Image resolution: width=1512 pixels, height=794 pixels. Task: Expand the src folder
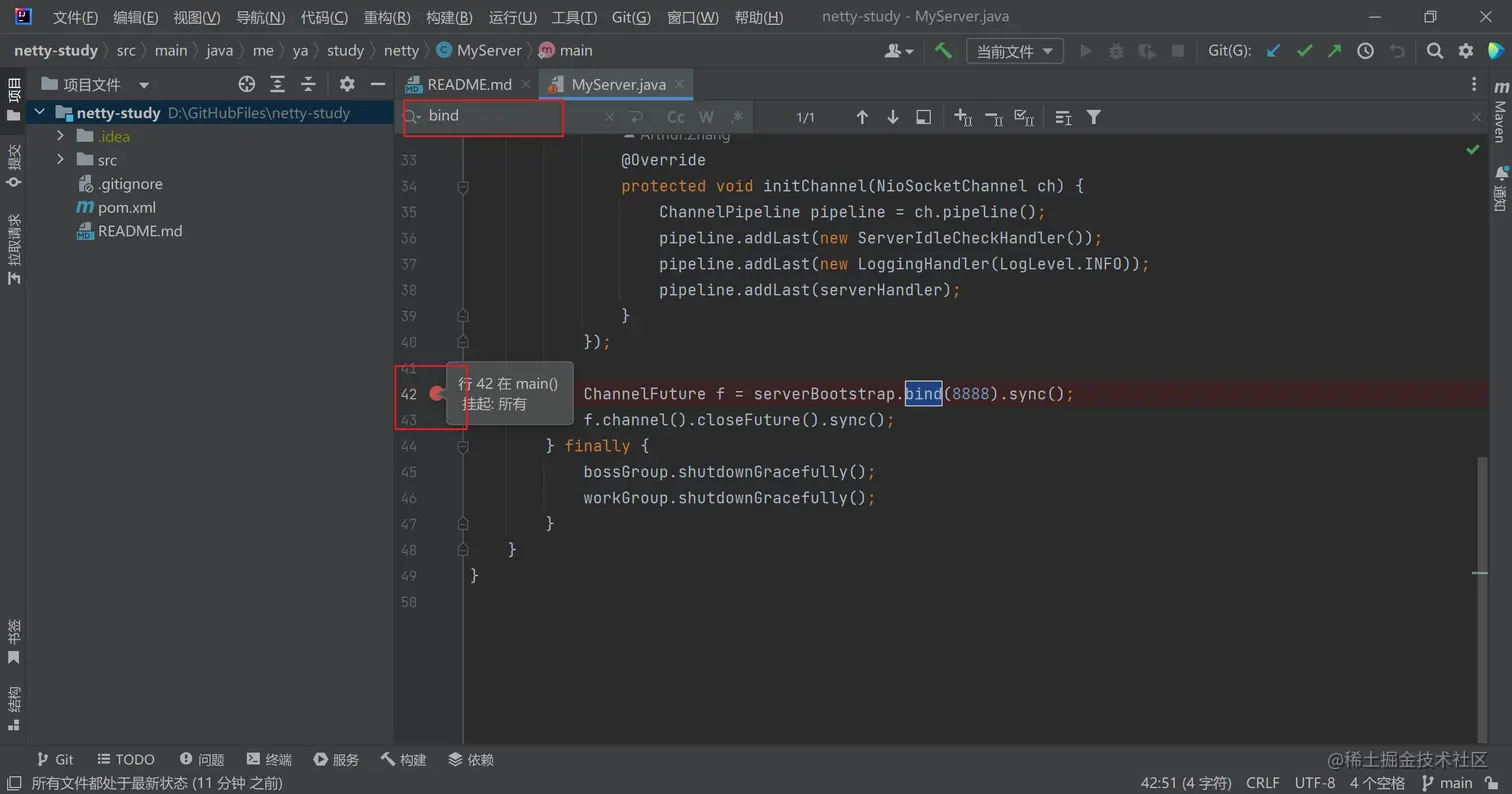pyautogui.click(x=61, y=160)
